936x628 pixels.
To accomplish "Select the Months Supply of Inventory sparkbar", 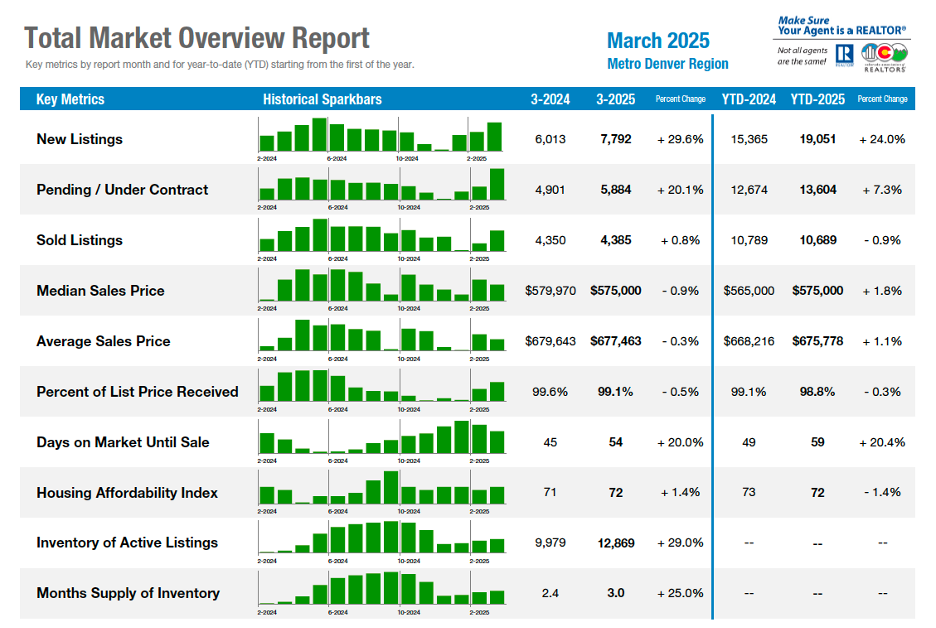I will point(381,589).
